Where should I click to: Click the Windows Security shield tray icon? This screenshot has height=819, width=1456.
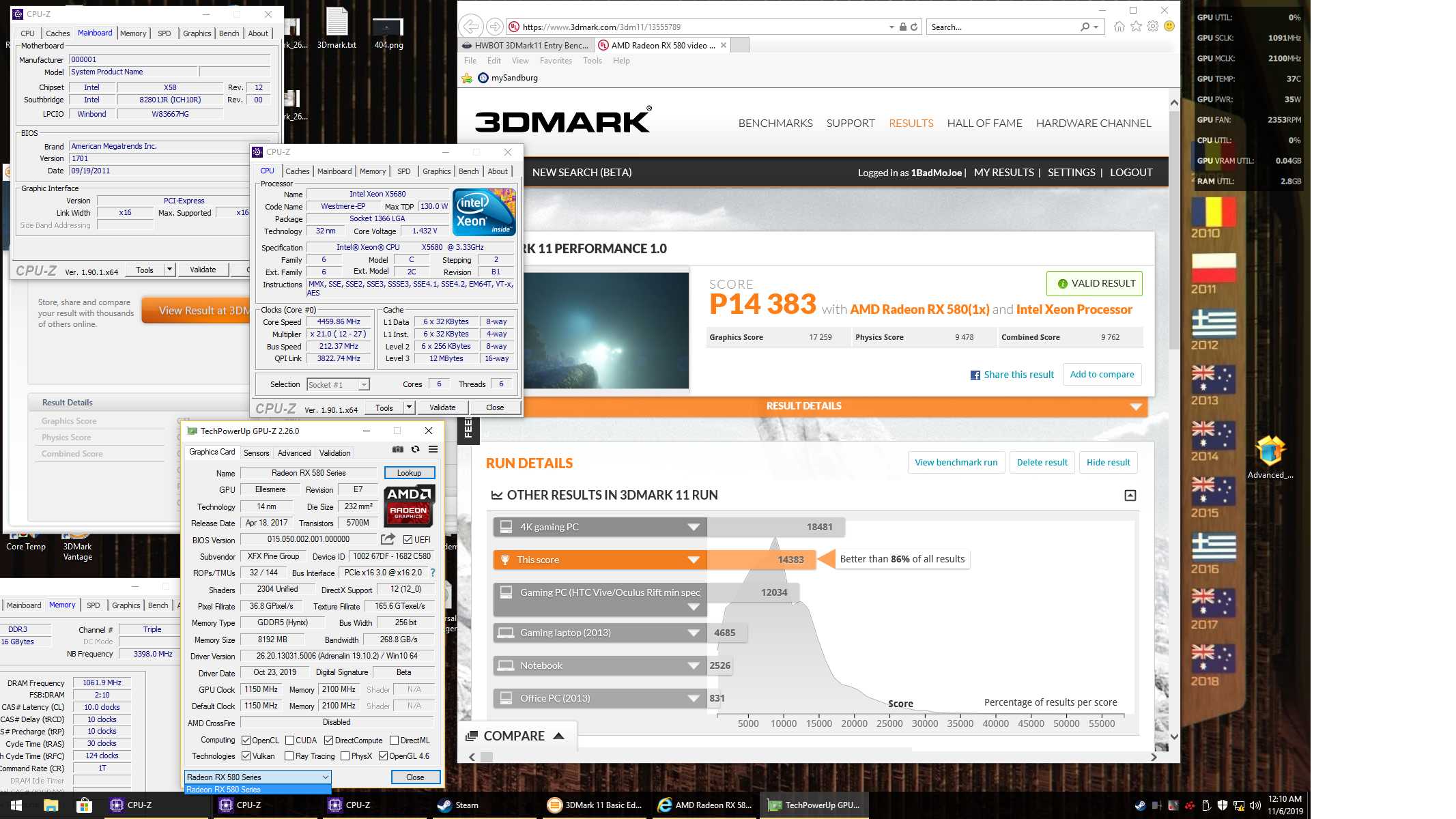(x=1223, y=805)
